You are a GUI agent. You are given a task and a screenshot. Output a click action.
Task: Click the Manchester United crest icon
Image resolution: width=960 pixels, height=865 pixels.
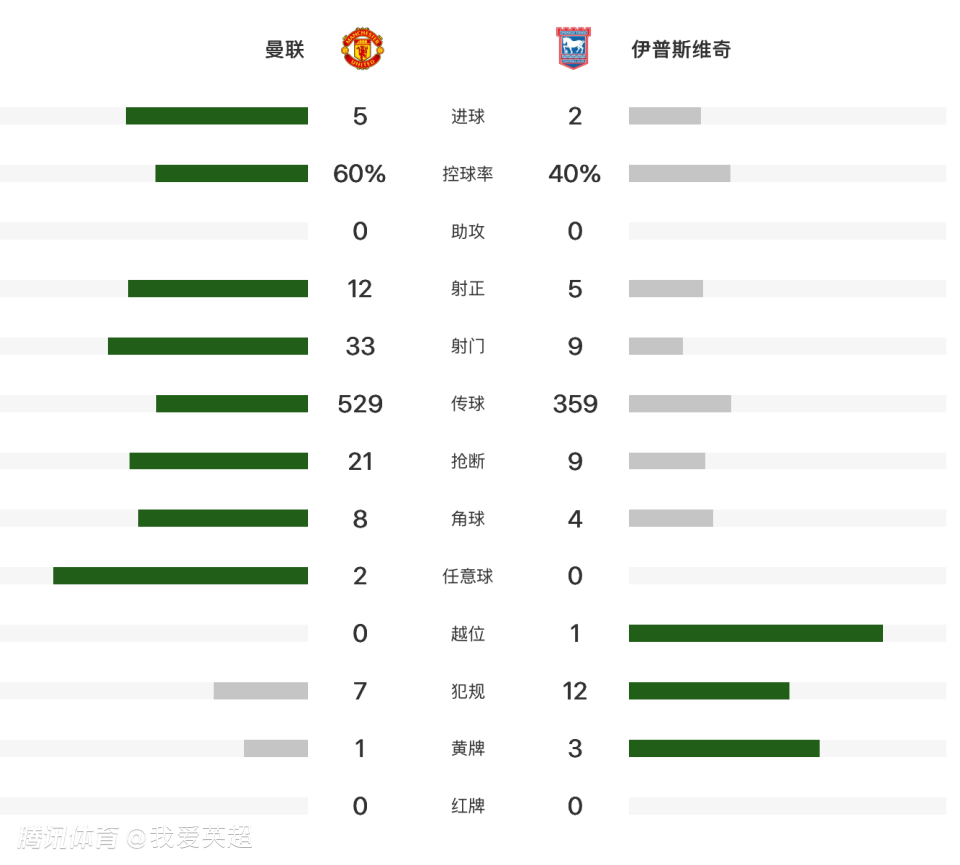362,48
